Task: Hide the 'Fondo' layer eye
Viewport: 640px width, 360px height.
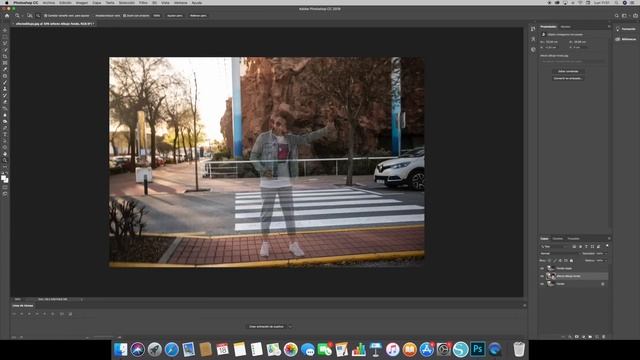Action: click(542, 284)
